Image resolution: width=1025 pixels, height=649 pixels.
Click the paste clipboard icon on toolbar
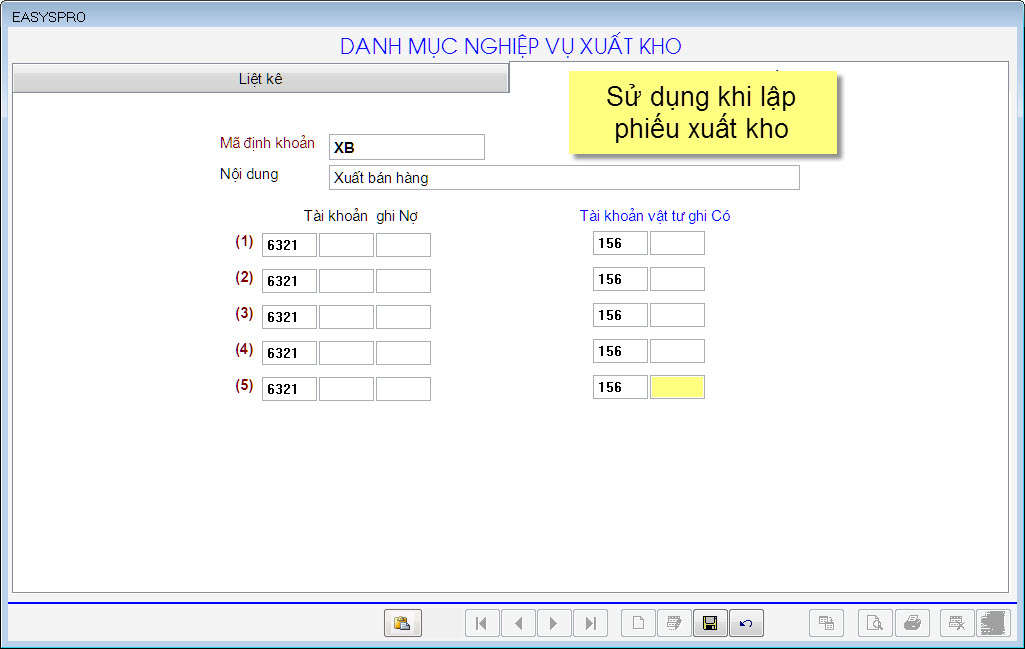403,622
